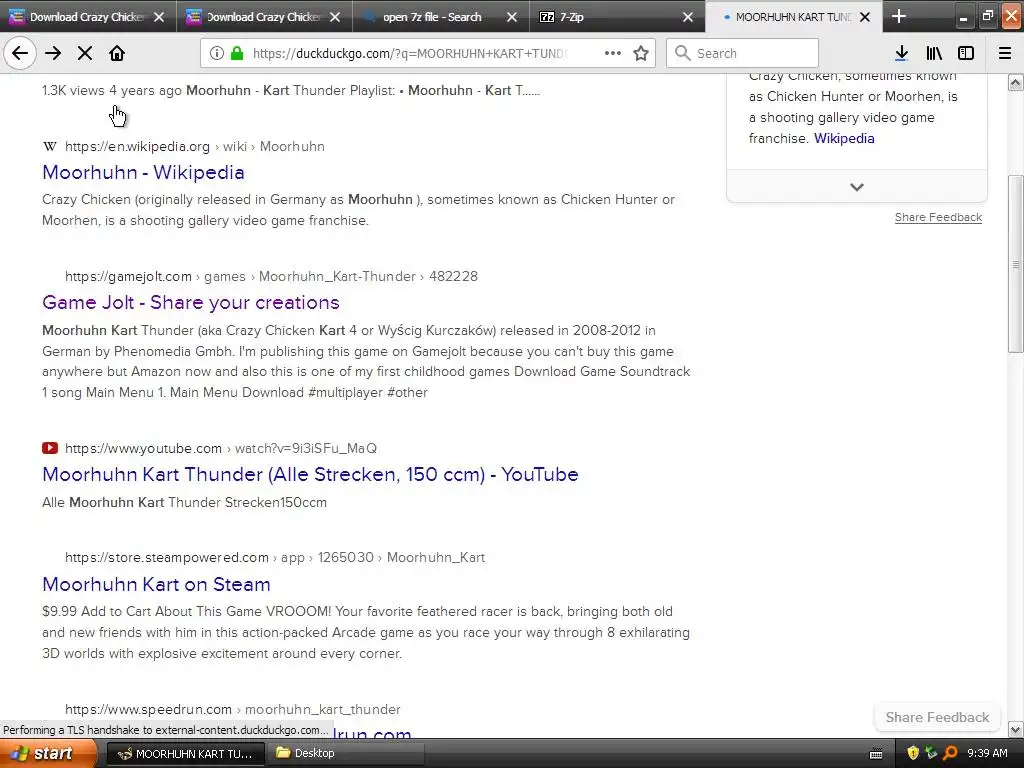Click Share Feedback under the info box
The image size is (1024, 768).
coord(938,217)
